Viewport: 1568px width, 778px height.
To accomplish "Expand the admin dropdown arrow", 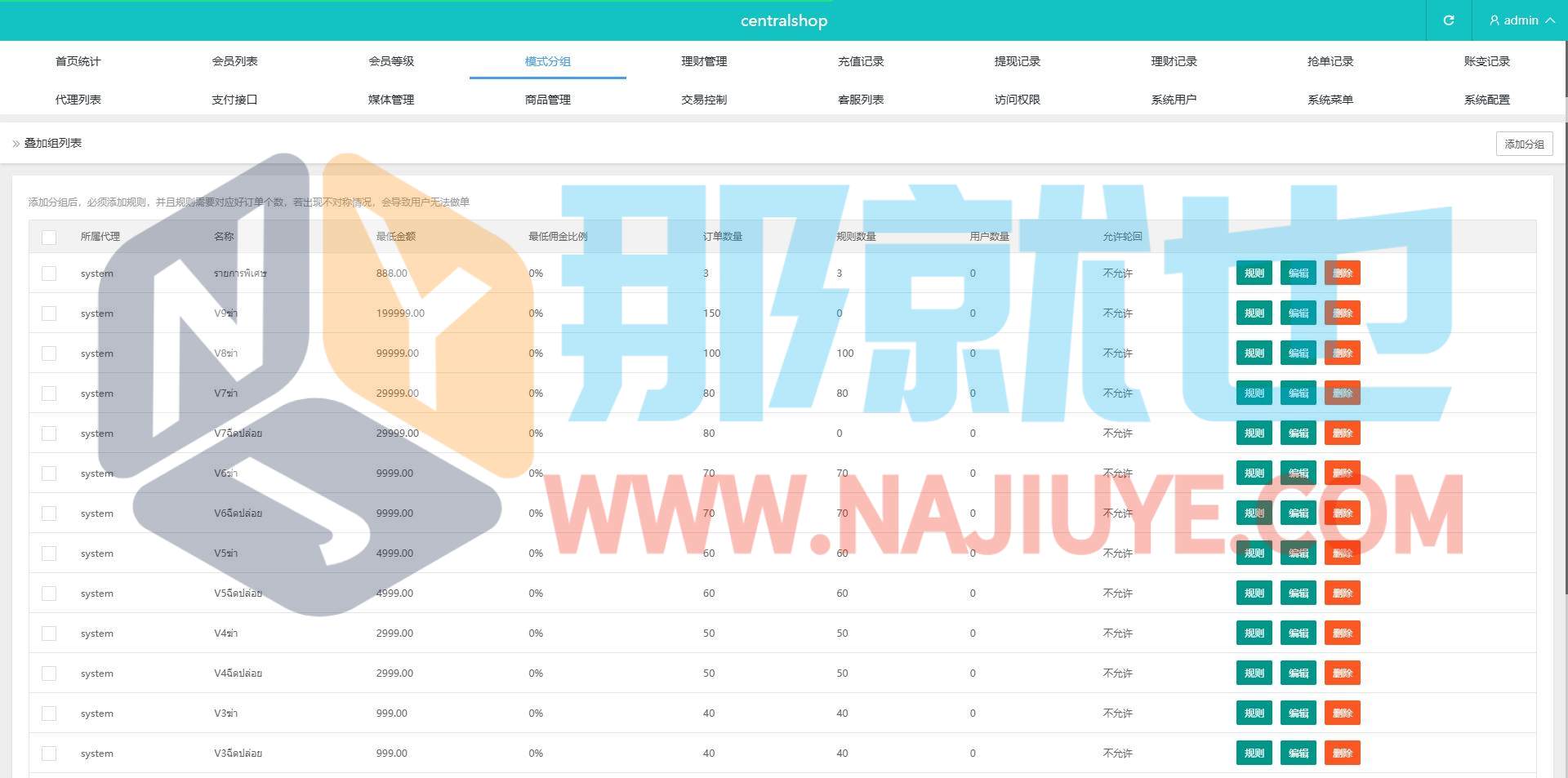I will 1550,20.
